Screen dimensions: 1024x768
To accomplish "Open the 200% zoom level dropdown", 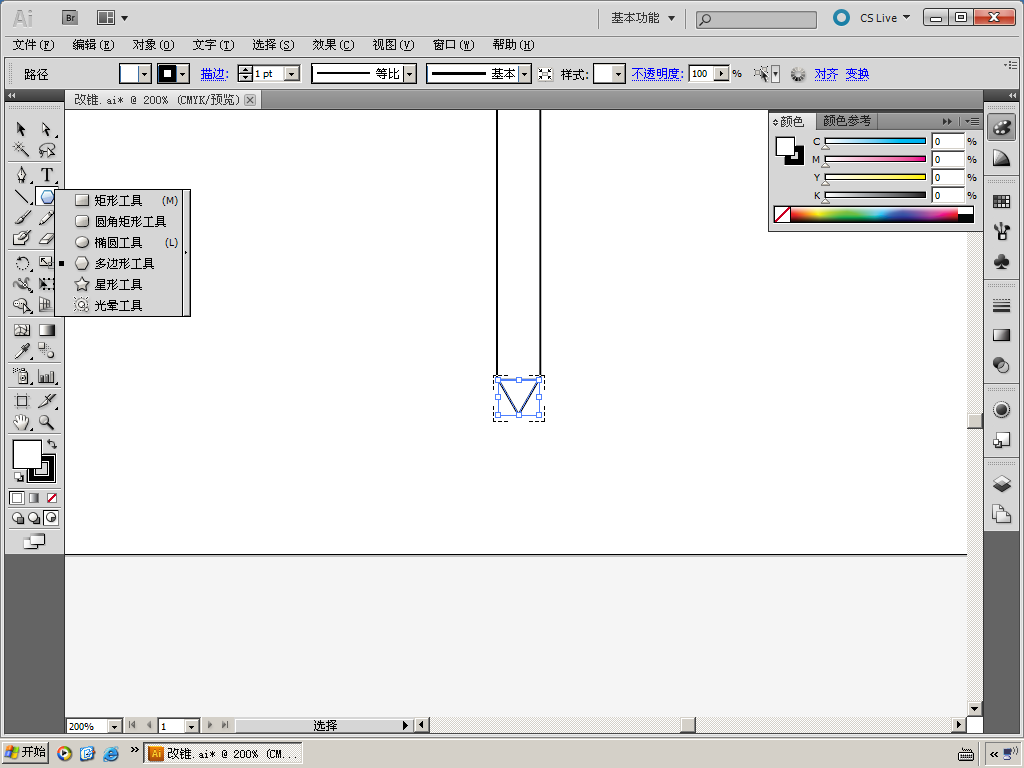I will 114,726.
